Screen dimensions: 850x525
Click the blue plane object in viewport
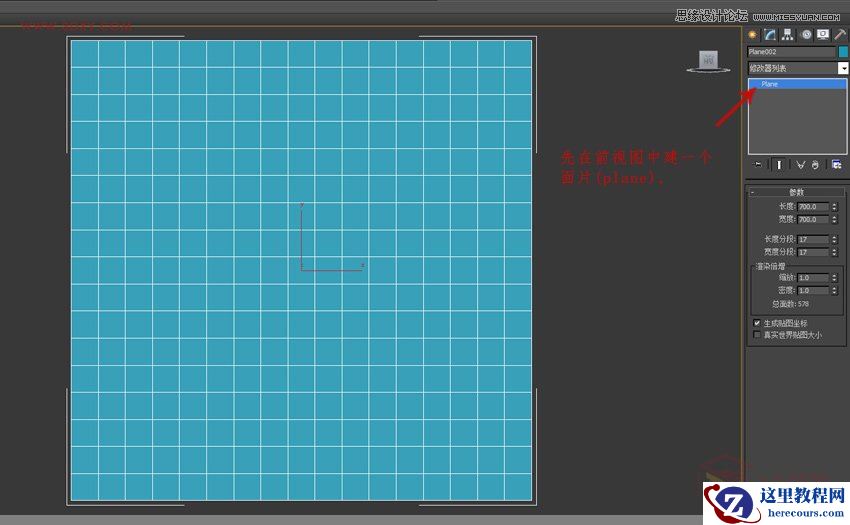301,271
